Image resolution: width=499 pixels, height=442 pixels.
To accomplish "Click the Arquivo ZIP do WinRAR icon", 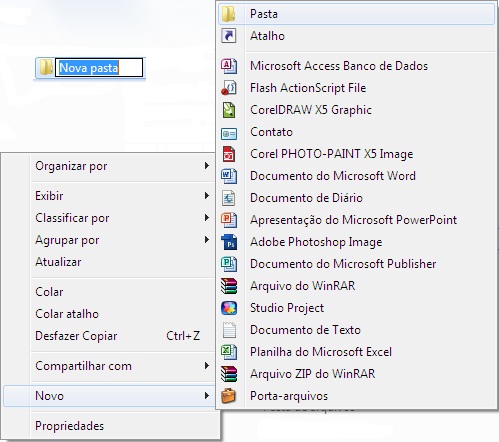I will tap(229, 374).
